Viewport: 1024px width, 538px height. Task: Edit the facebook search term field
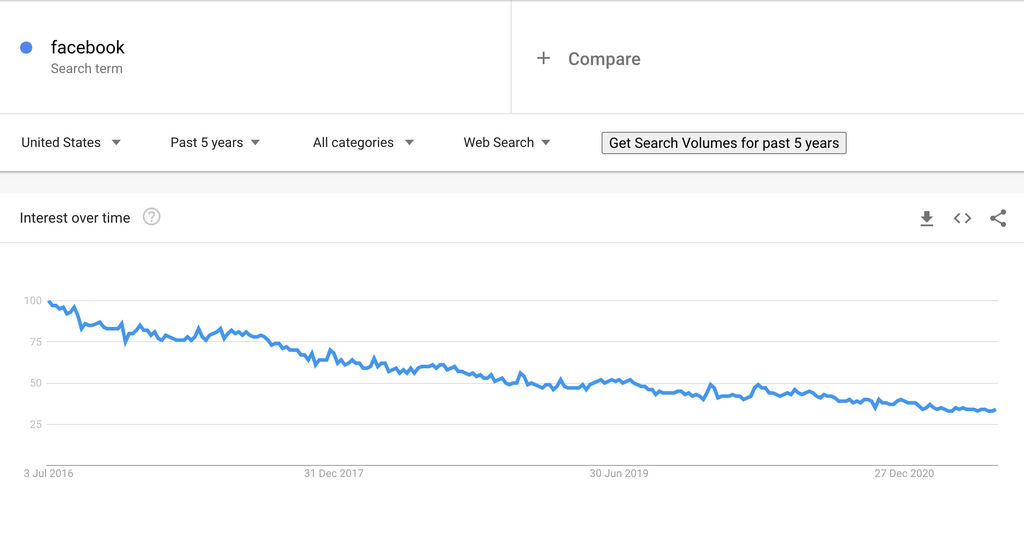[x=88, y=47]
